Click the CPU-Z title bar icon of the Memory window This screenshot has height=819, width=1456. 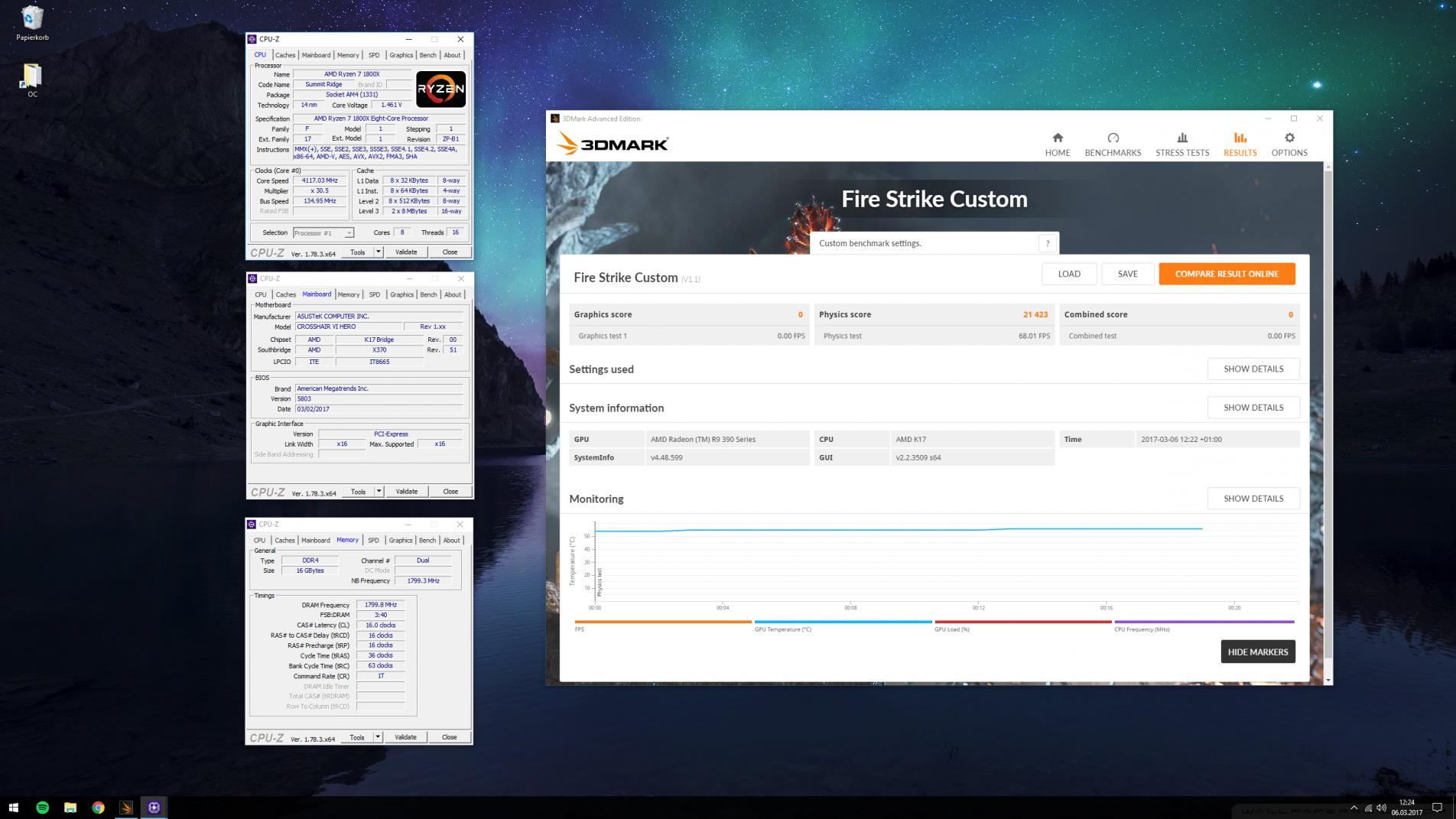[x=252, y=524]
